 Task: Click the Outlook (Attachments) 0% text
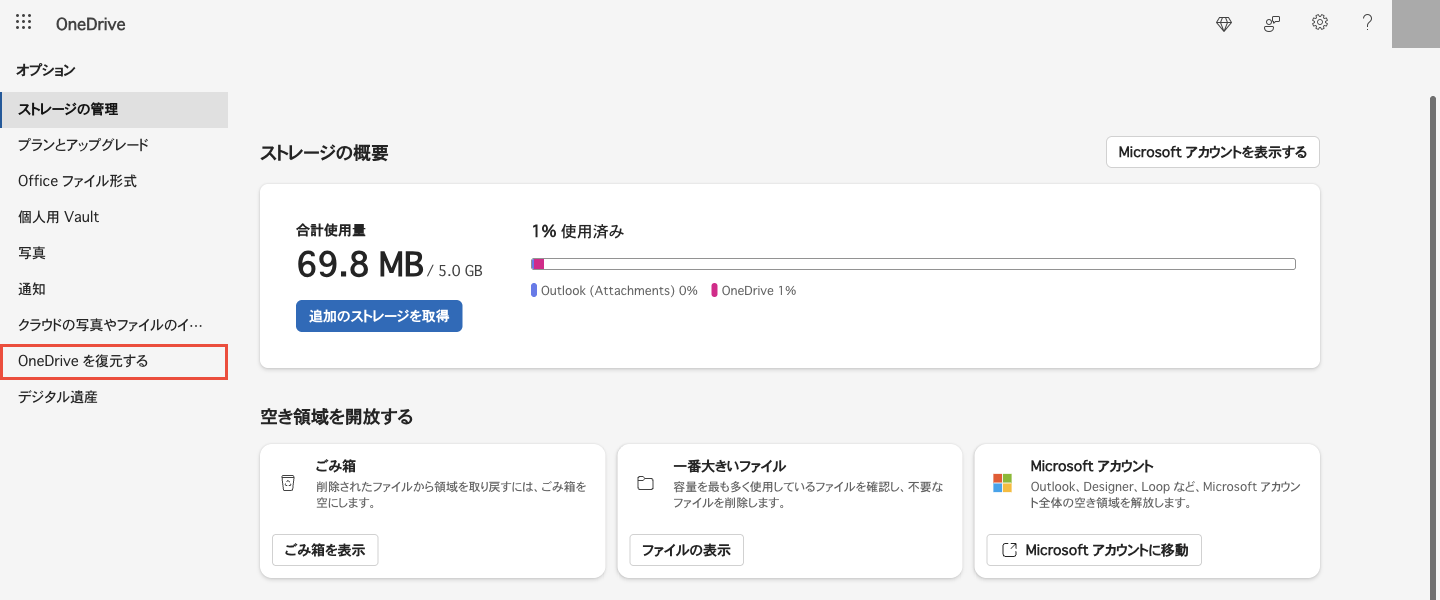click(619, 291)
